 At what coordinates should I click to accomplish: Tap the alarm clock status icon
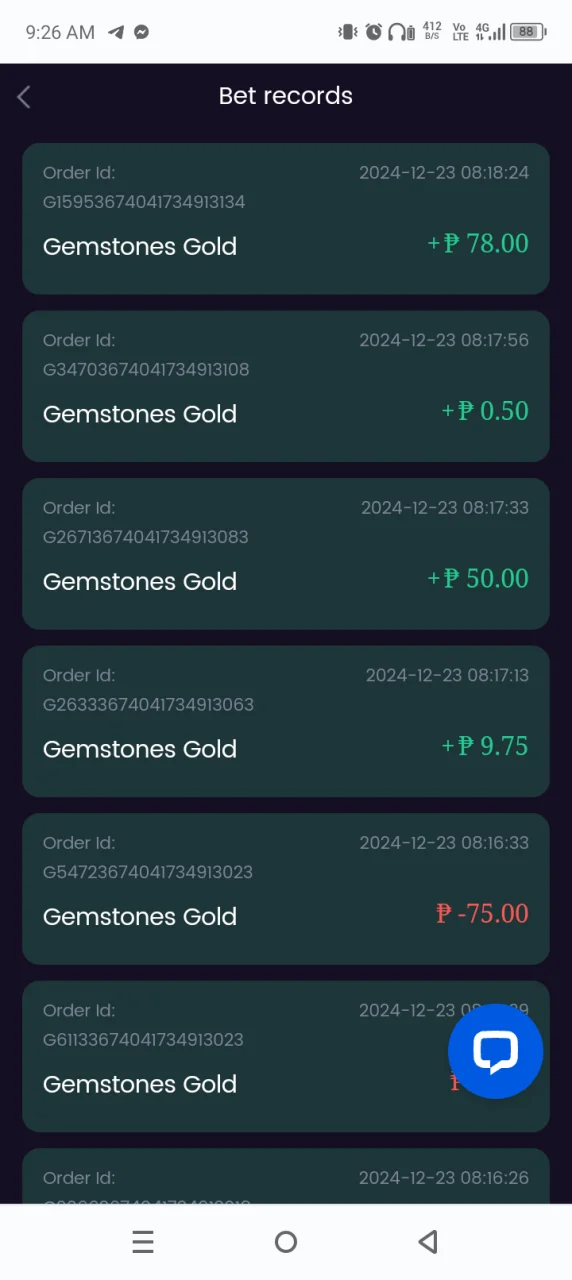(x=374, y=32)
